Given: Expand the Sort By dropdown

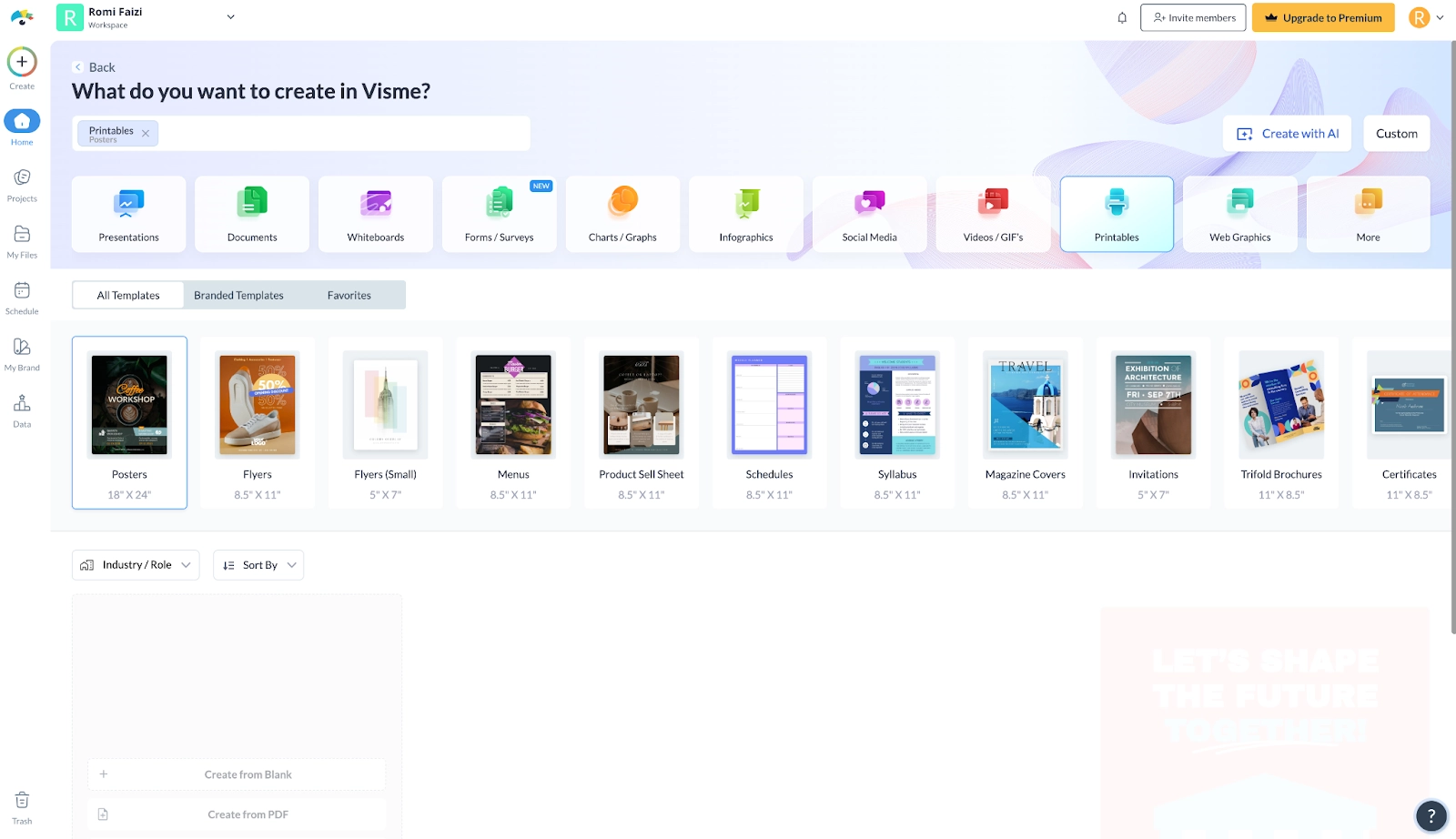Looking at the screenshot, I should click(x=258, y=564).
